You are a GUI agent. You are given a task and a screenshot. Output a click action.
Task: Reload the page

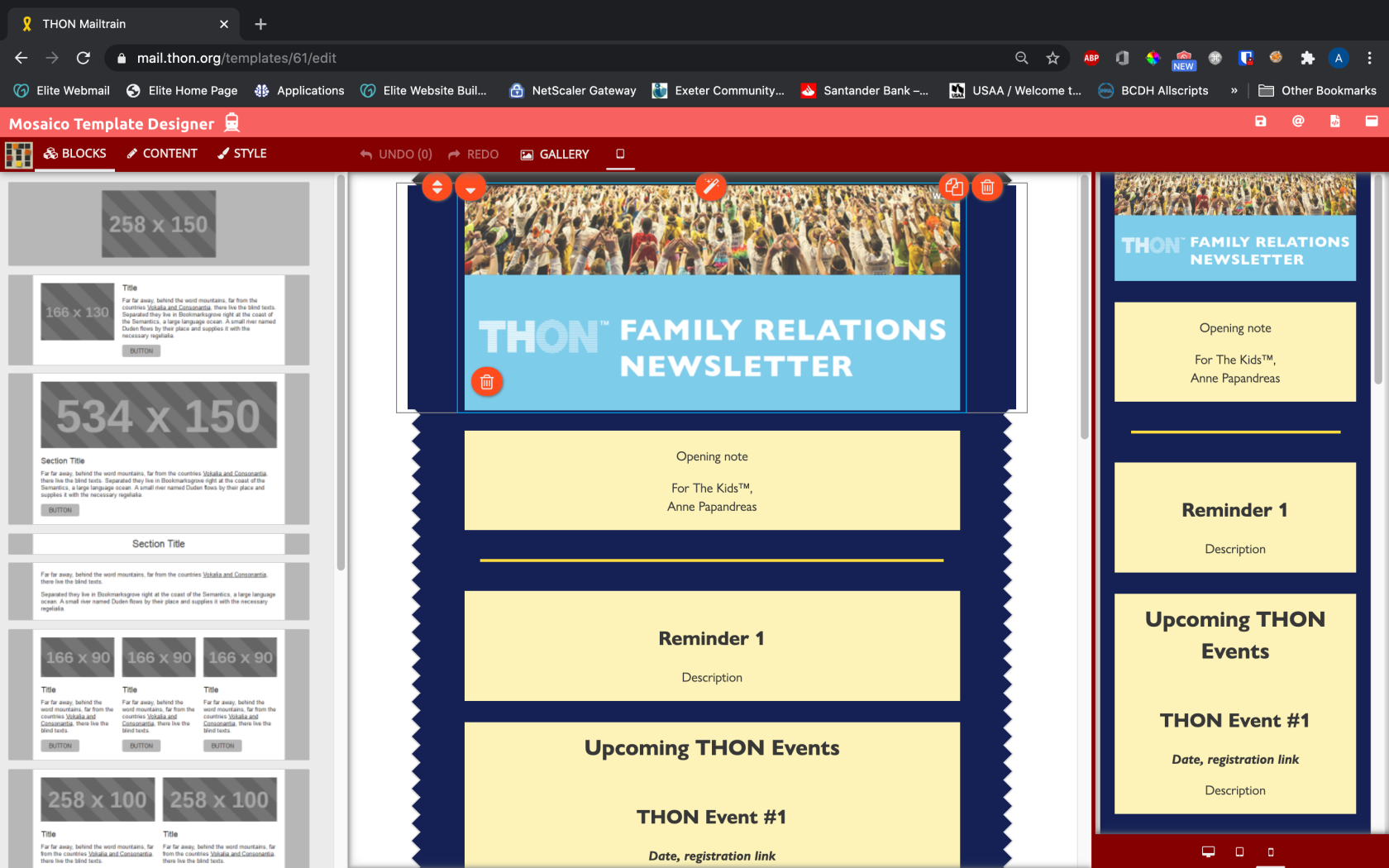pos(83,58)
